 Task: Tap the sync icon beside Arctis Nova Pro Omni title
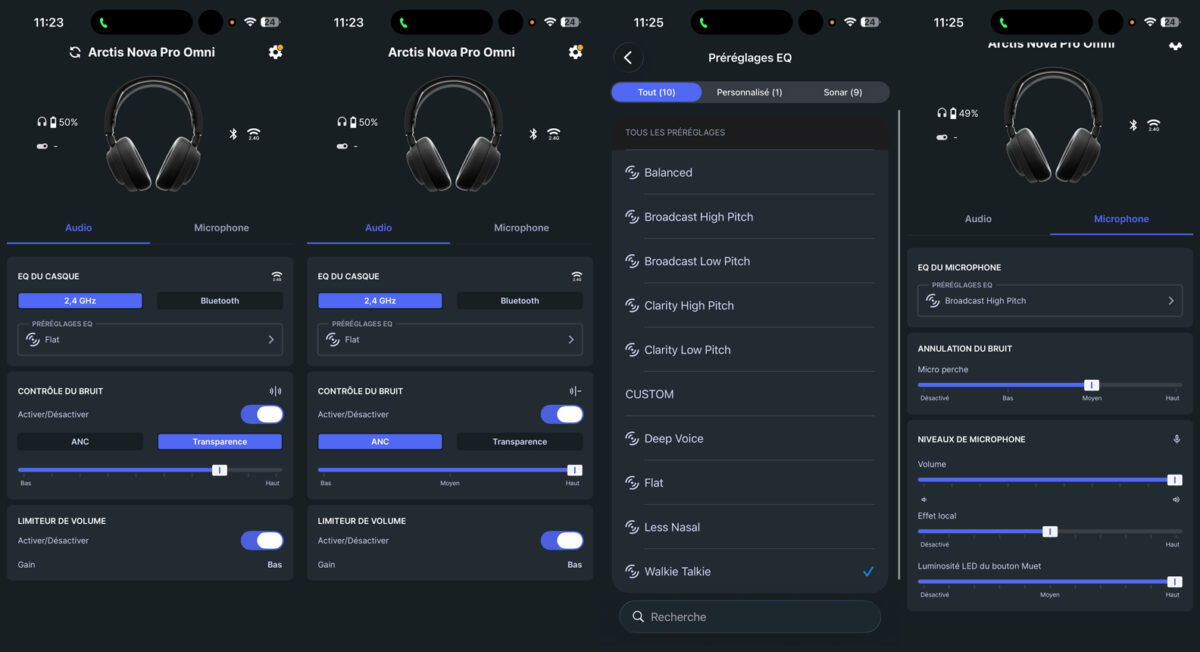[75, 52]
